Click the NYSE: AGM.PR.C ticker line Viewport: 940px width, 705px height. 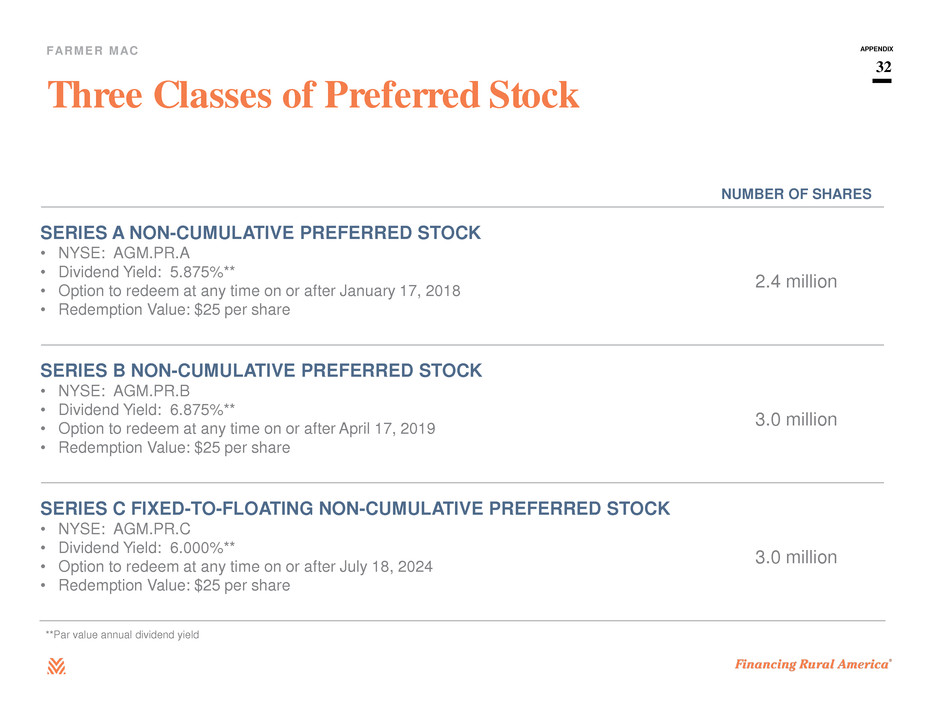(x=124, y=529)
